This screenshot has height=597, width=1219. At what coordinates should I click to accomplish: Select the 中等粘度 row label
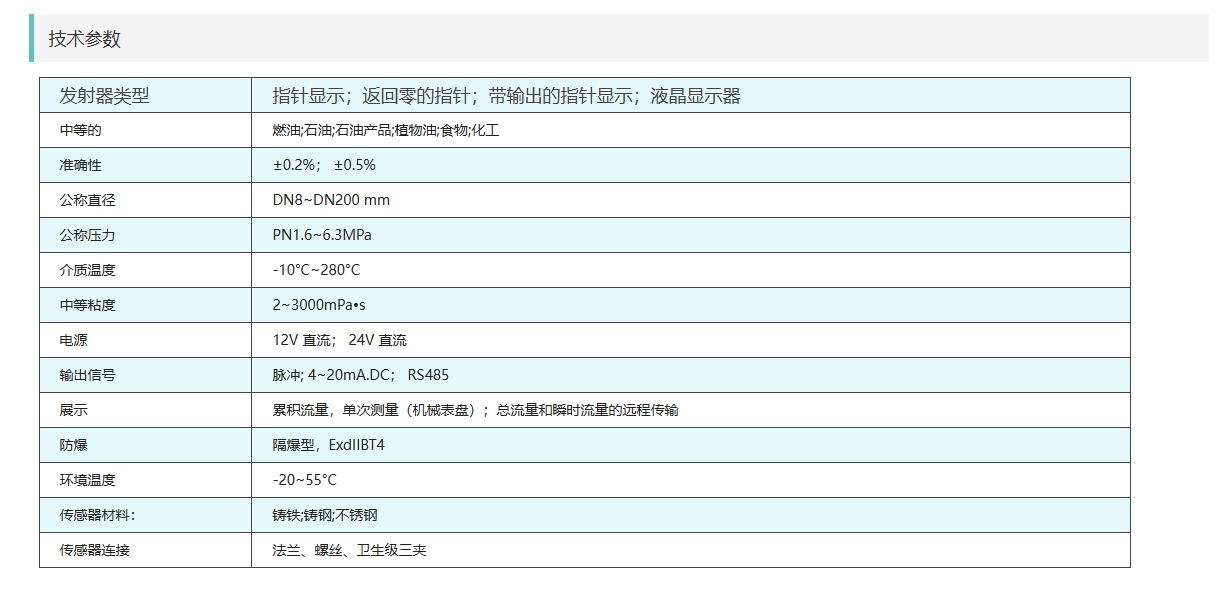(87, 305)
